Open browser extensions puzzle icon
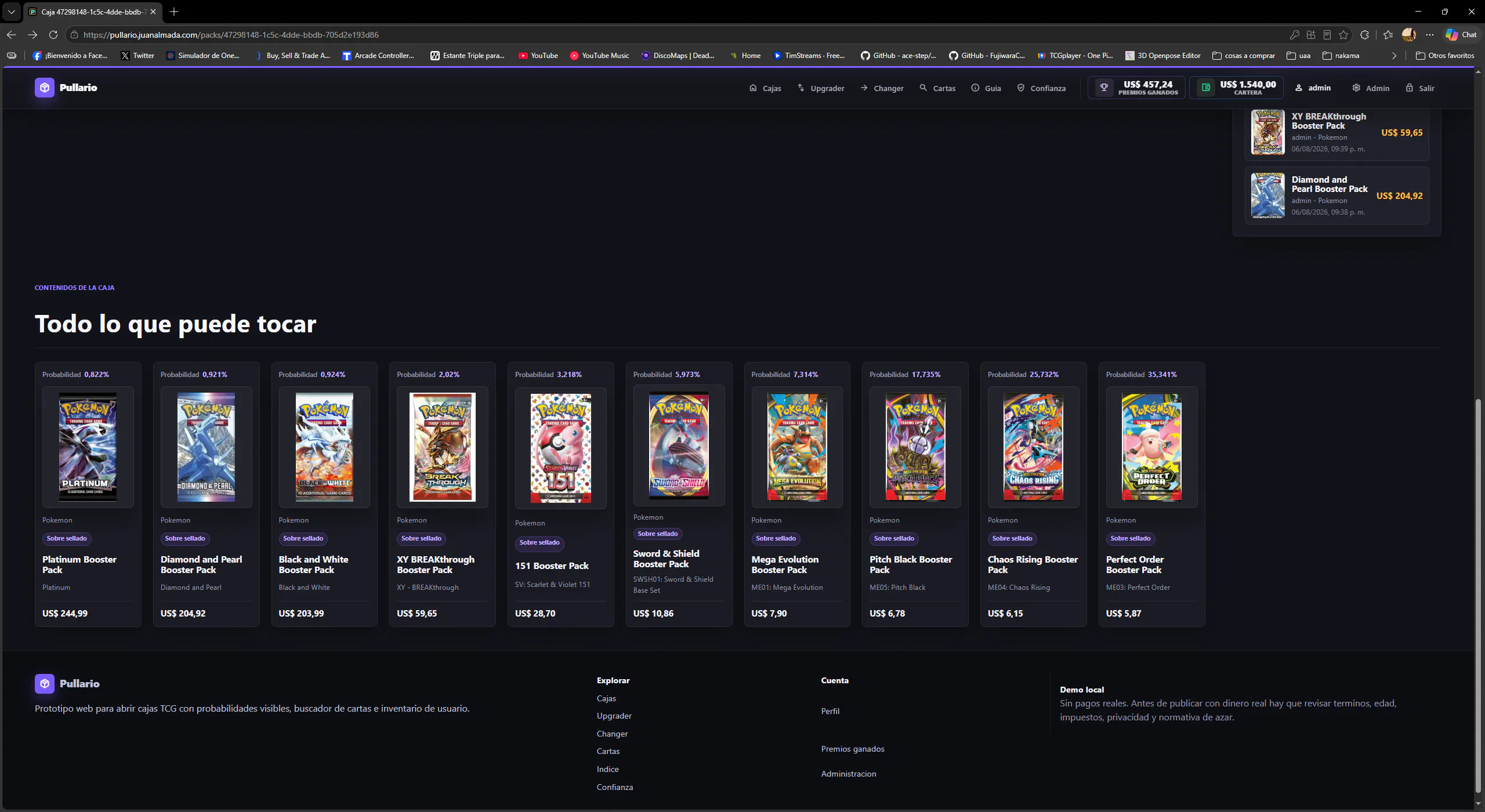 click(x=1364, y=35)
